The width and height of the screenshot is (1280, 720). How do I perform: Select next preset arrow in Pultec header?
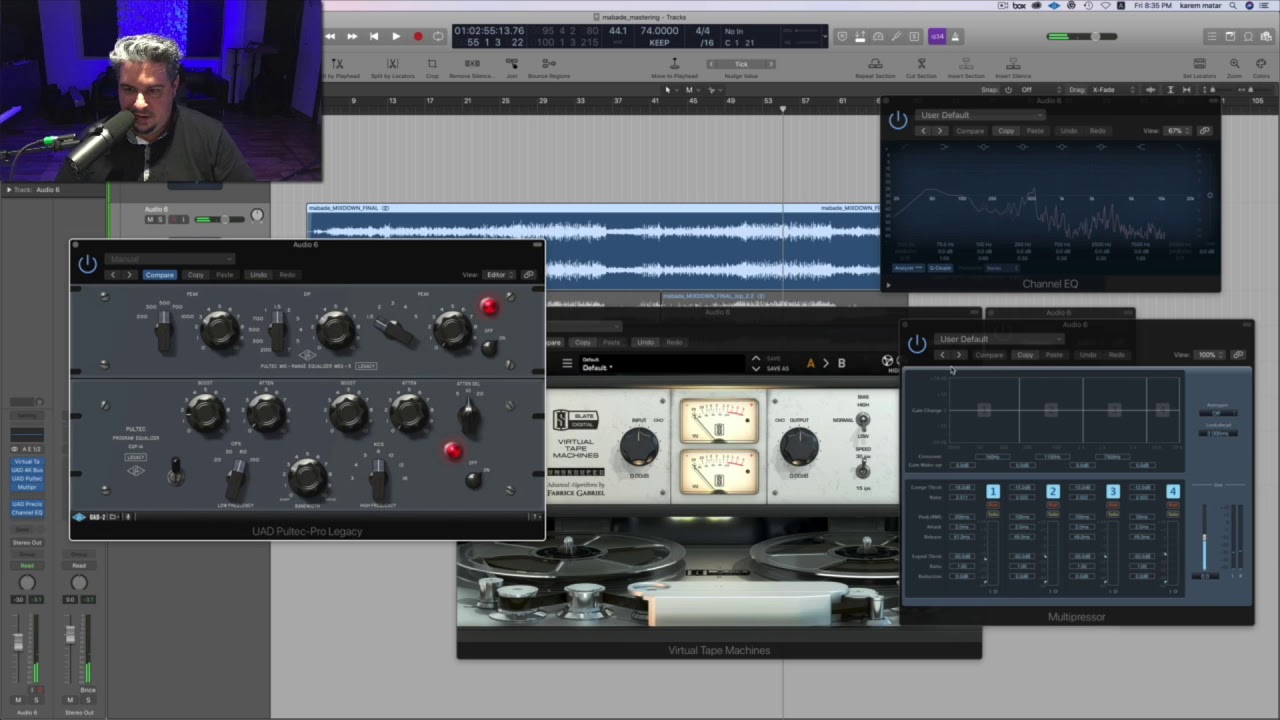129,275
